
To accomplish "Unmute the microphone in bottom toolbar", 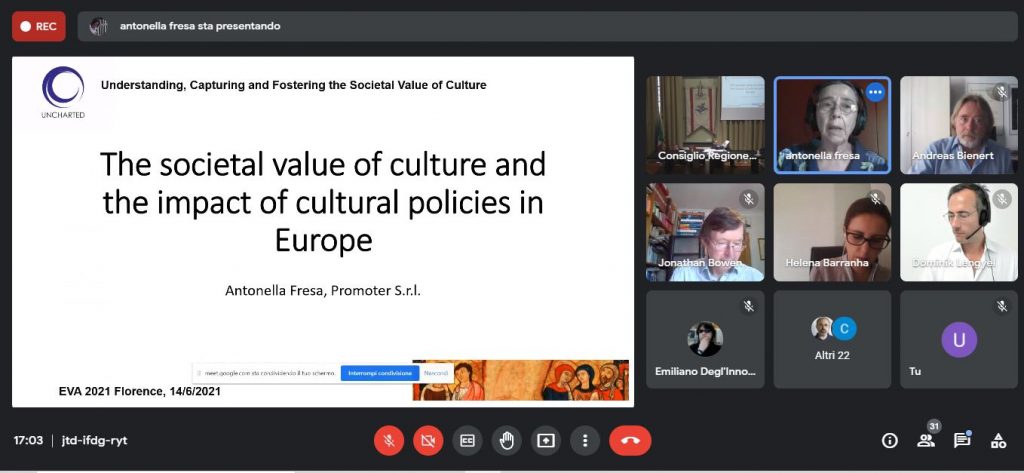I will [389, 440].
